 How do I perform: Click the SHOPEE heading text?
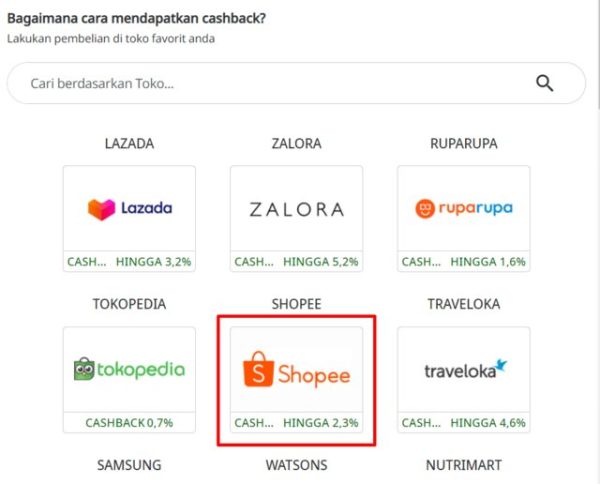click(x=296, y=303)
